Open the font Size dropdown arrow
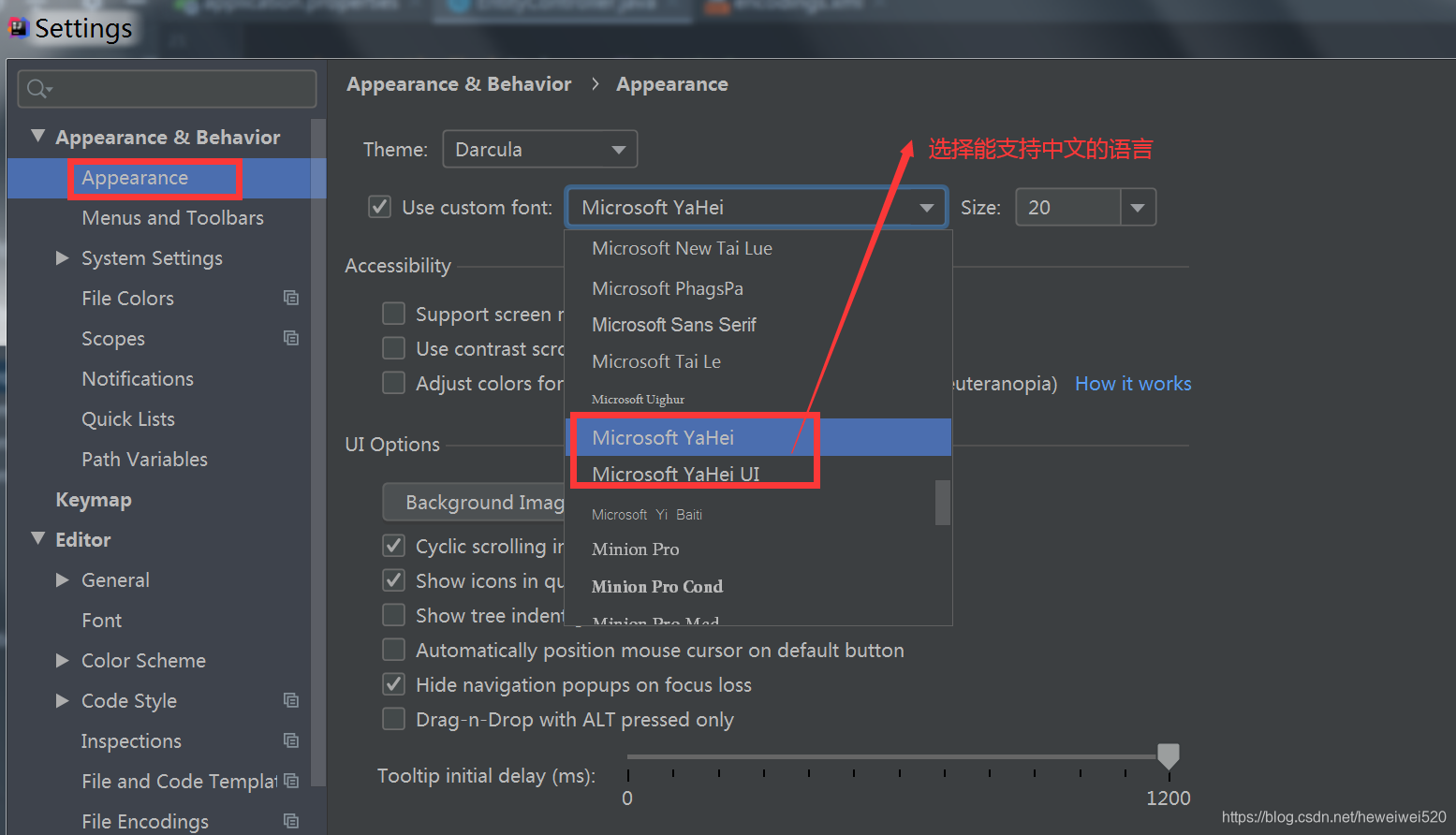The image size is (1456, 835). click(x=1138, y=208)
